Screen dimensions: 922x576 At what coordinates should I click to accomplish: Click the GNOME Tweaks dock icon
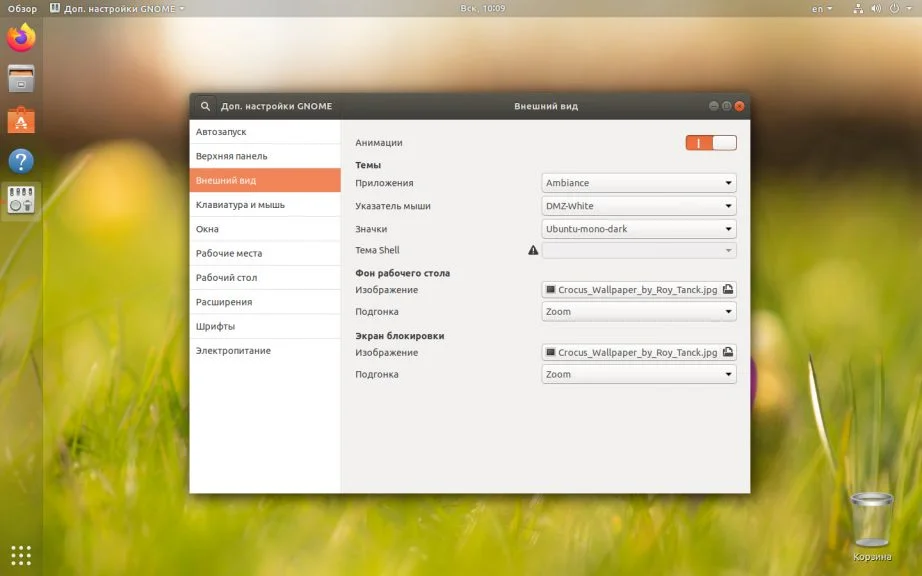(21, 200)
